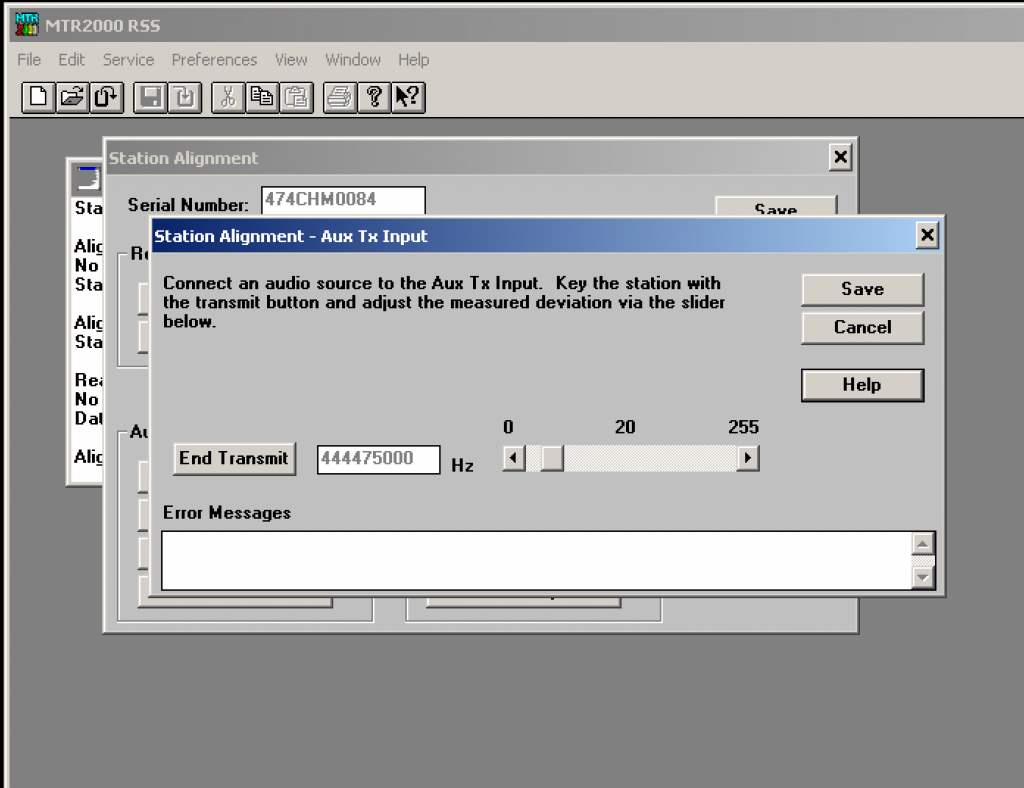
Task: Open the Help menu in menu bar
Action: [x=413, y=59]
